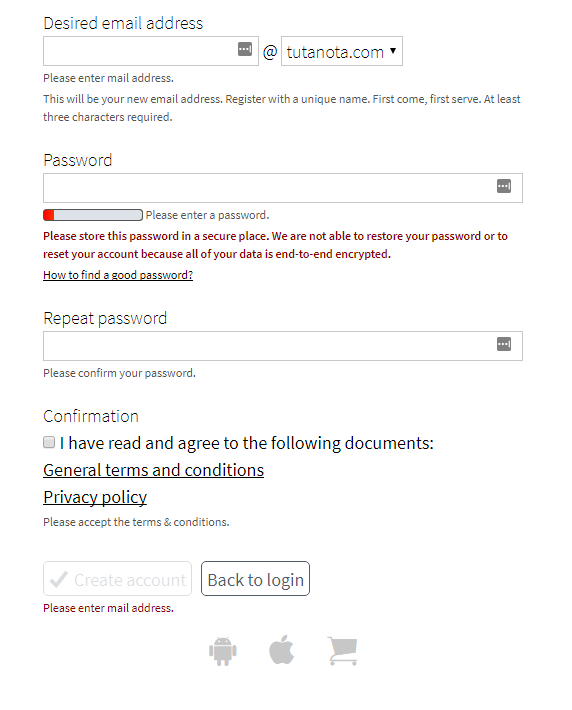
Task: Open How to find a good password link
Action: click(x=118, y=275)
